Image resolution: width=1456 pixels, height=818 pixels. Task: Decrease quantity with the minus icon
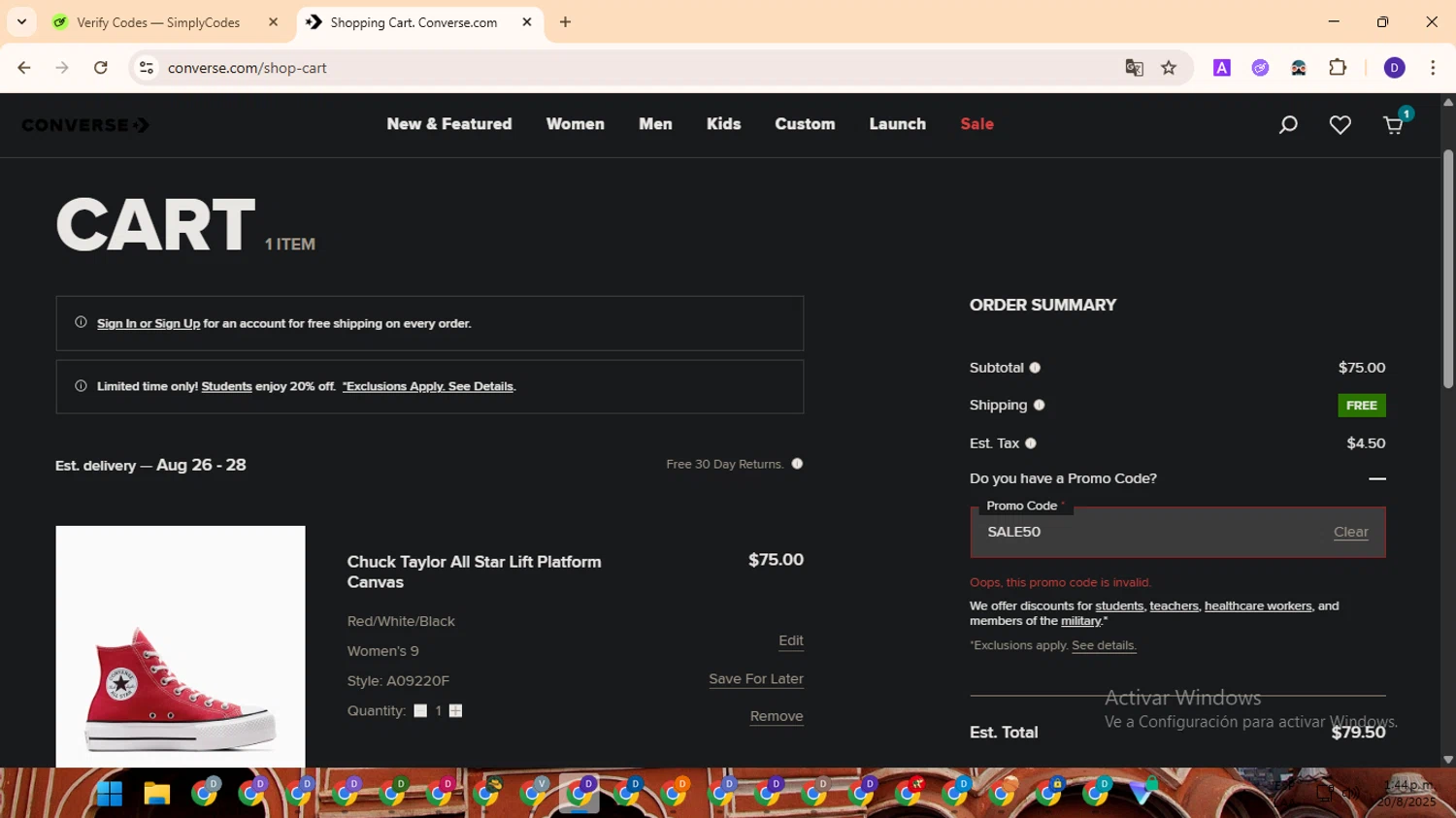tap(420, 711)
